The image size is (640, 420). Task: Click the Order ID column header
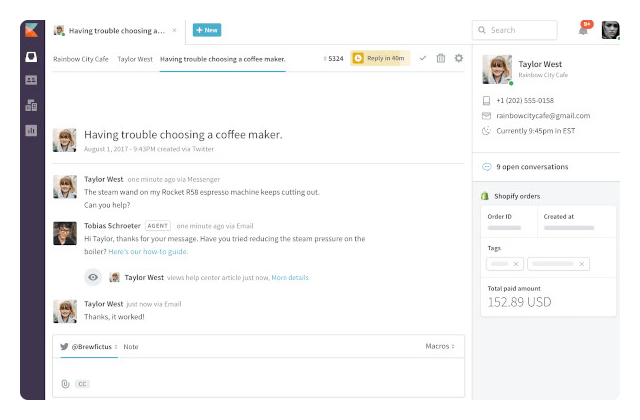499,217
